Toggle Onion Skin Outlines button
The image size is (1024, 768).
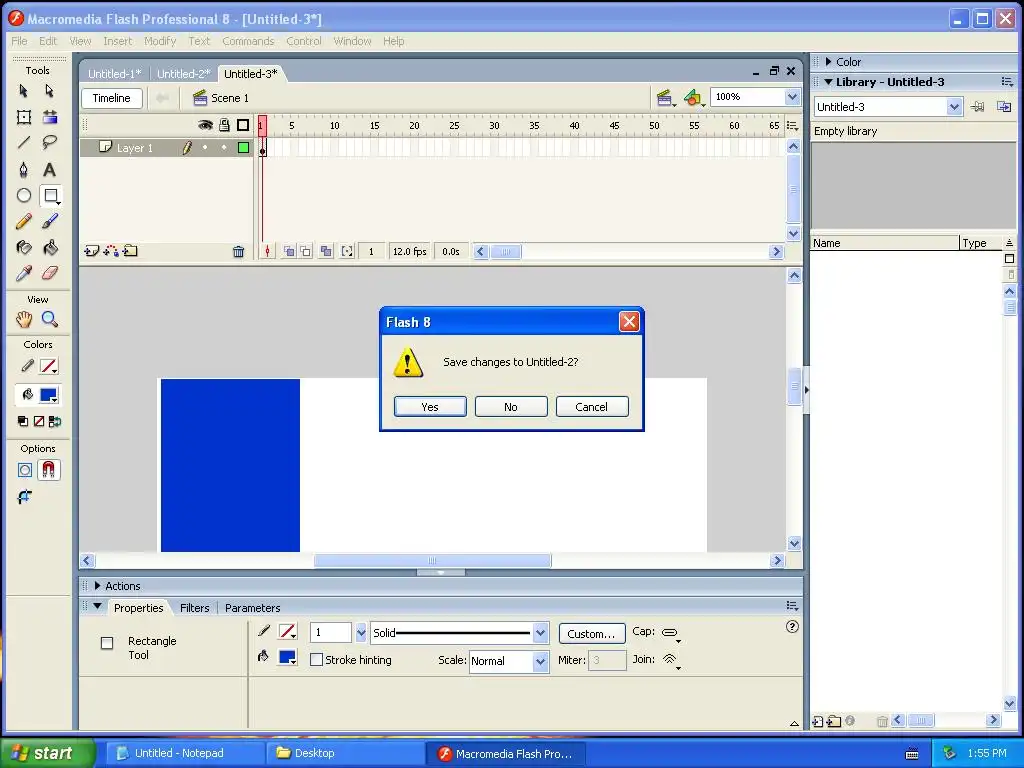pos(306,251)
